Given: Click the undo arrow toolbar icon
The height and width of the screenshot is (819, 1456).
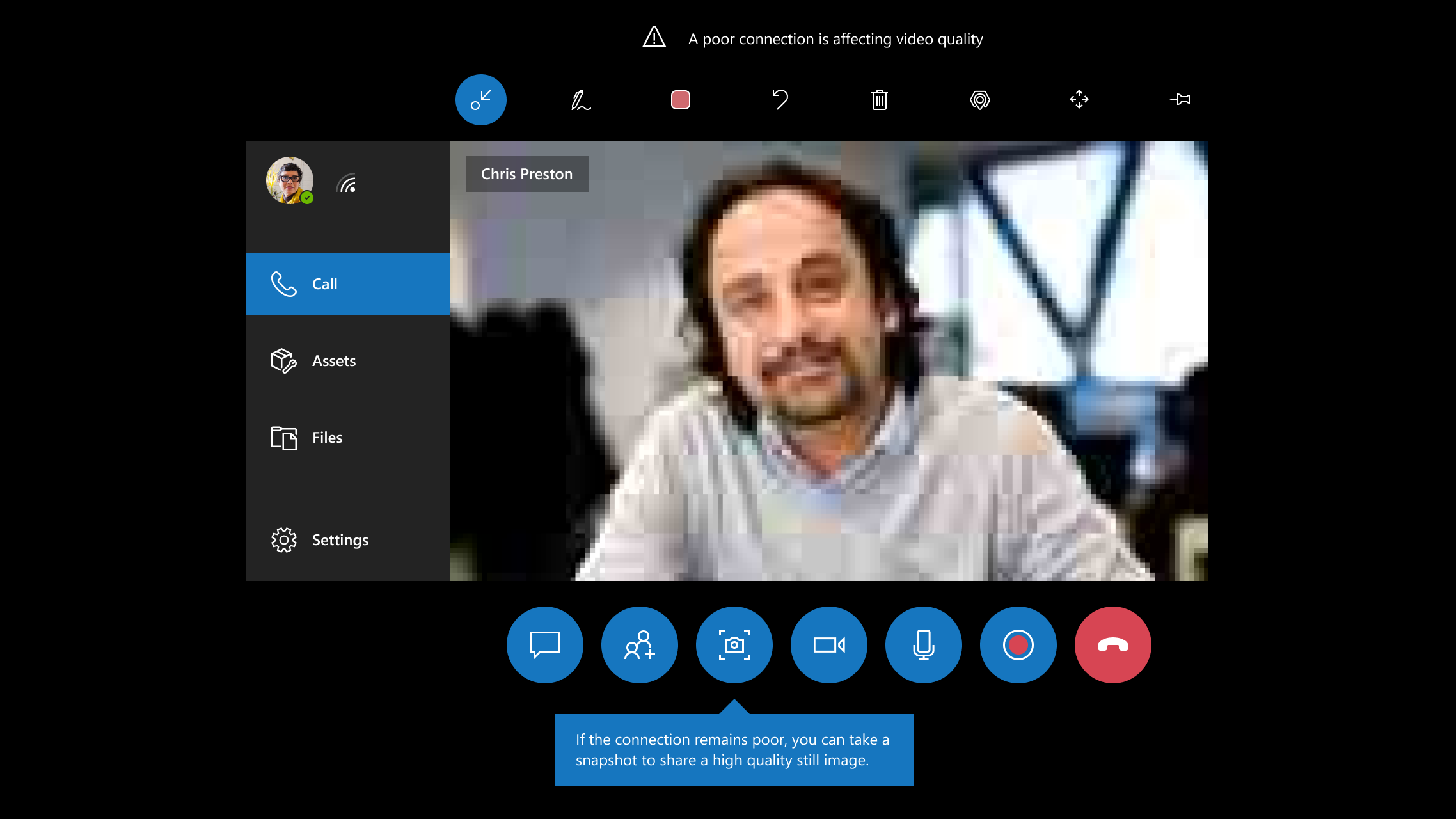Looking at the screenshot, I should 780,99.
